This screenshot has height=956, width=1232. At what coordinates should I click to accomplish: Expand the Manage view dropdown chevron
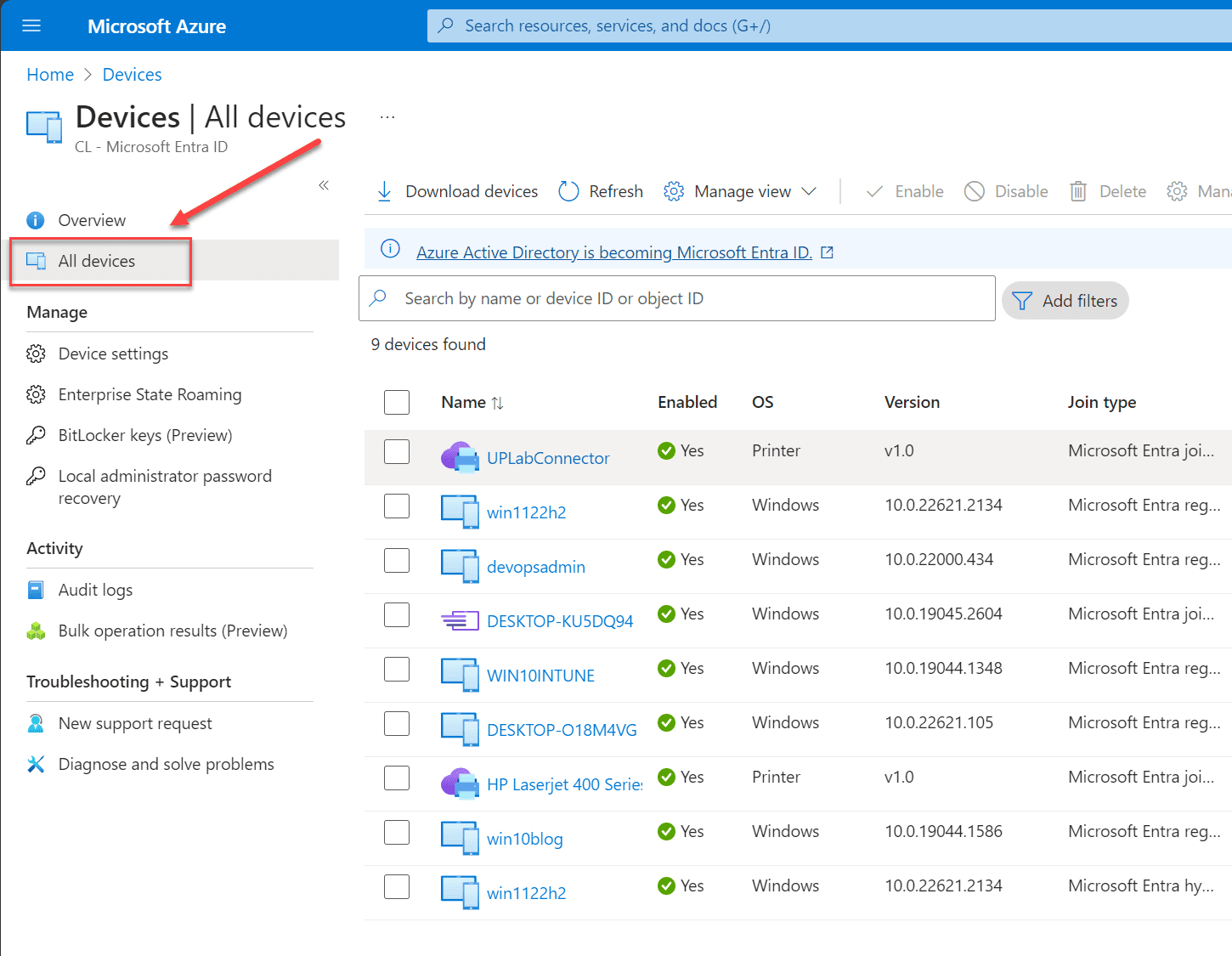click(809, 191)
